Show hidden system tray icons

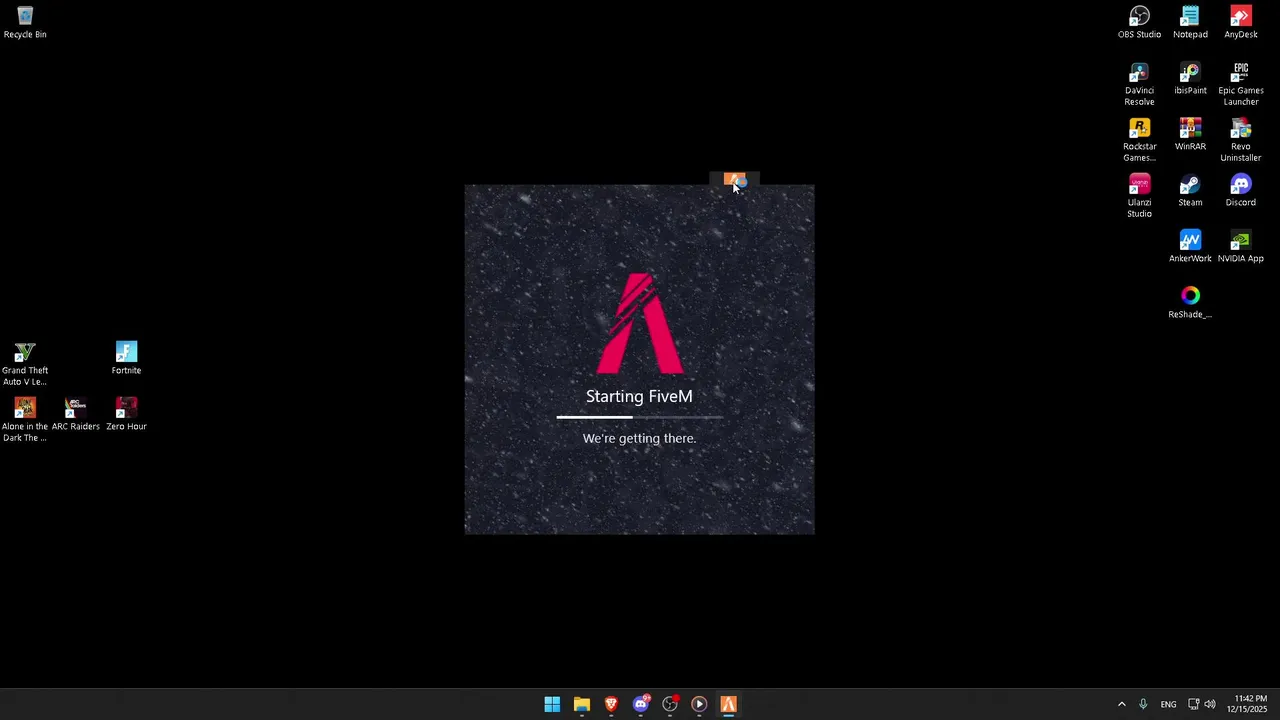tap(1121, 704)
